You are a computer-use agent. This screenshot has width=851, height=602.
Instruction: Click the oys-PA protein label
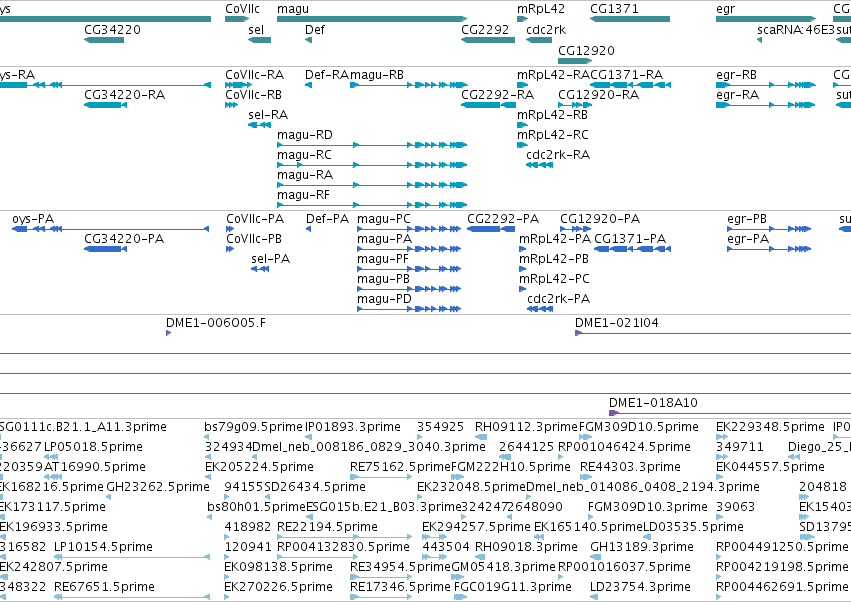click(x=33, y=219)
